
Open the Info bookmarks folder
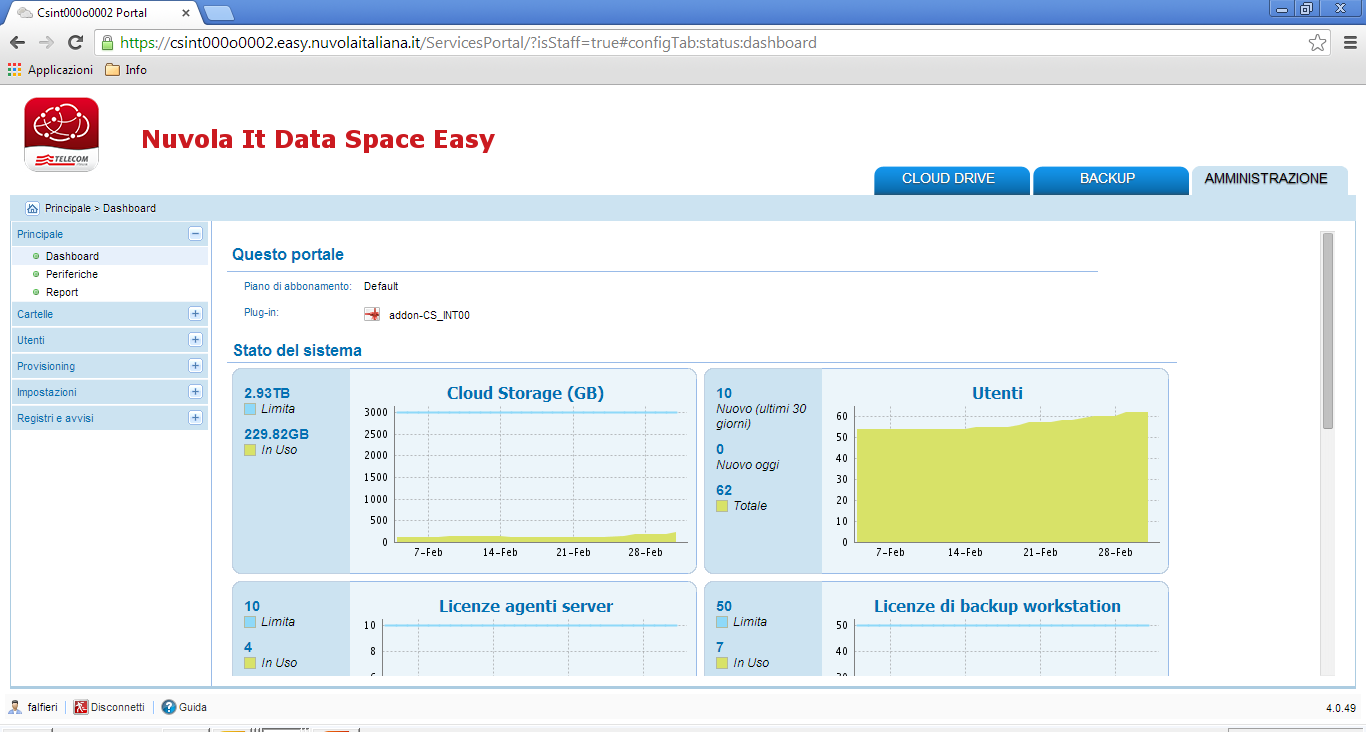(x=126, y=70)
